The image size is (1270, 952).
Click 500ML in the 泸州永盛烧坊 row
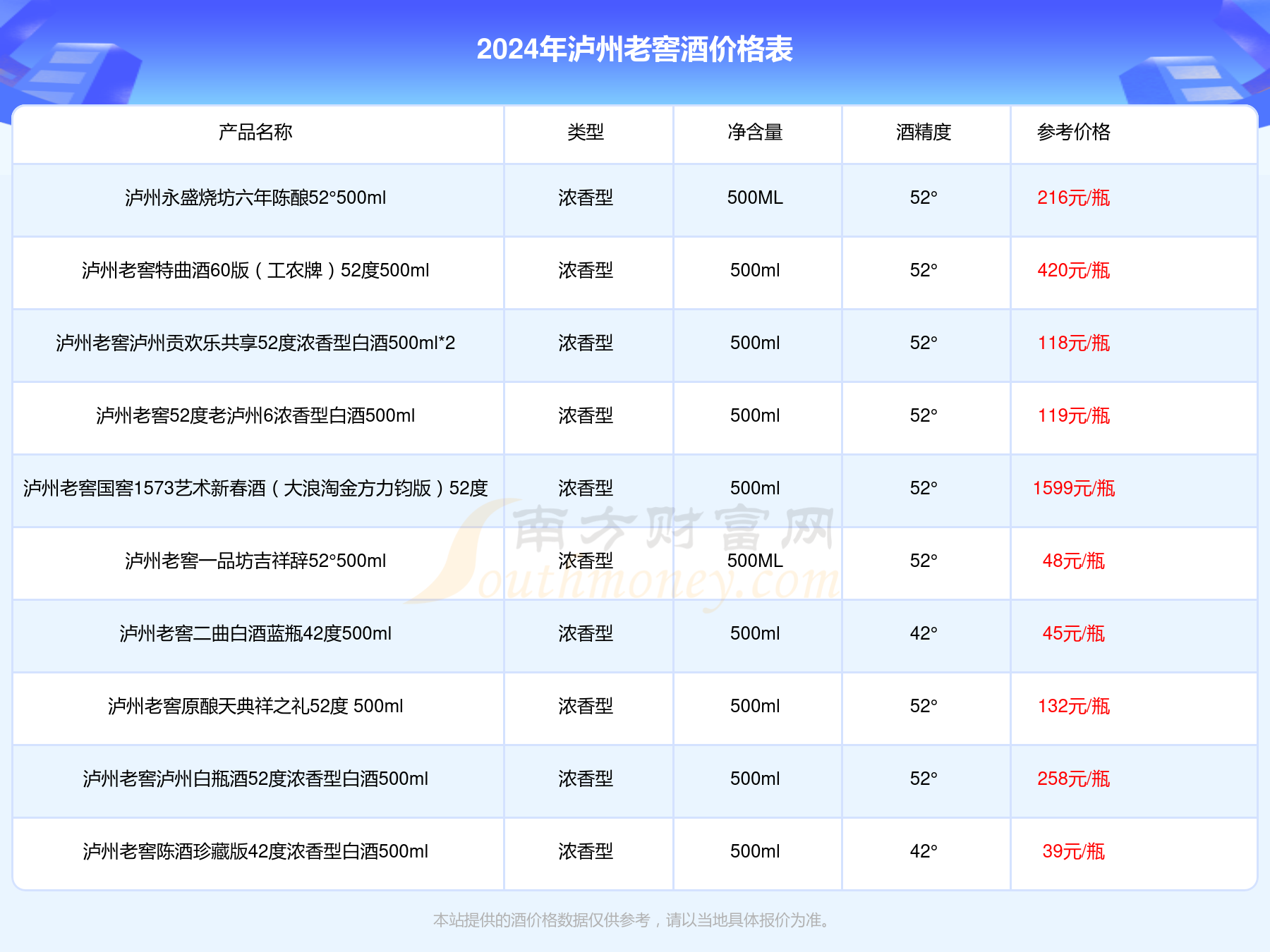pyautogui.click(x=755, y=198)
